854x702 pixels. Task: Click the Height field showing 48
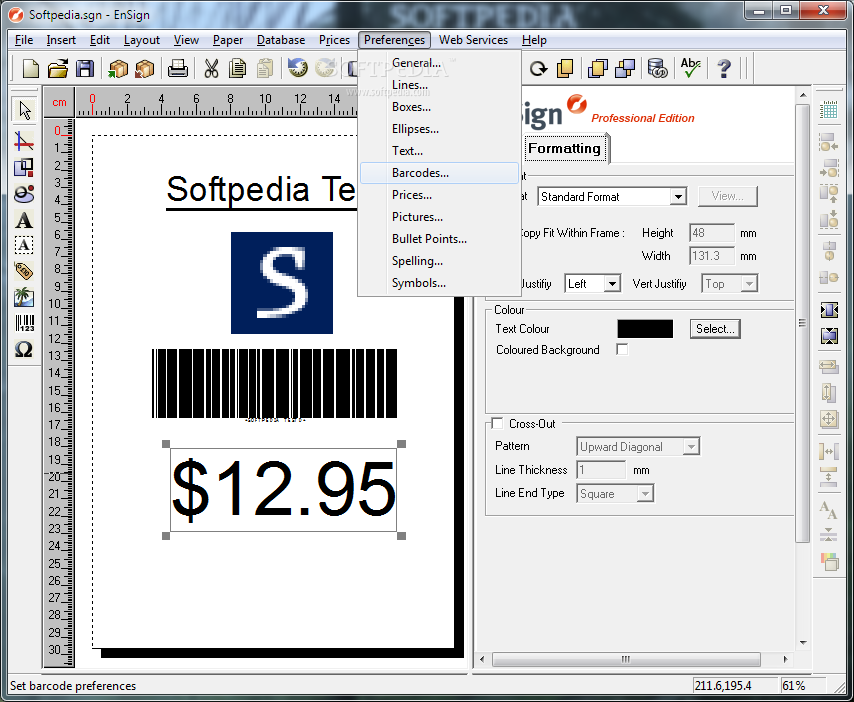tap(711, 233)
